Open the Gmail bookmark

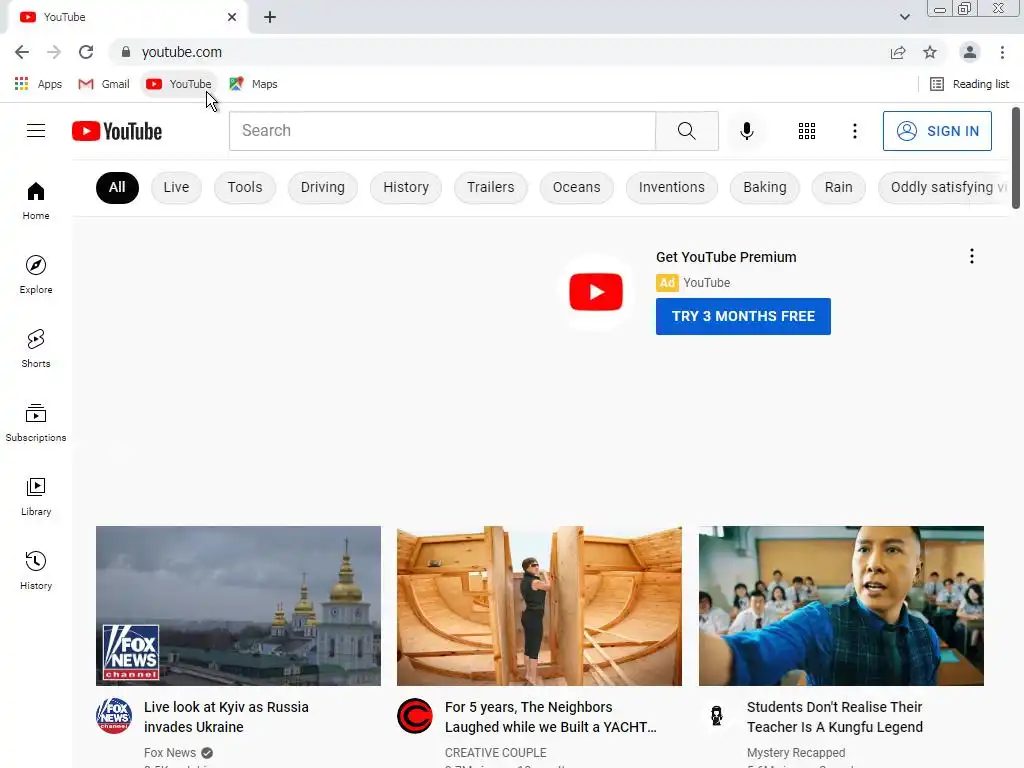pos(104,84)
